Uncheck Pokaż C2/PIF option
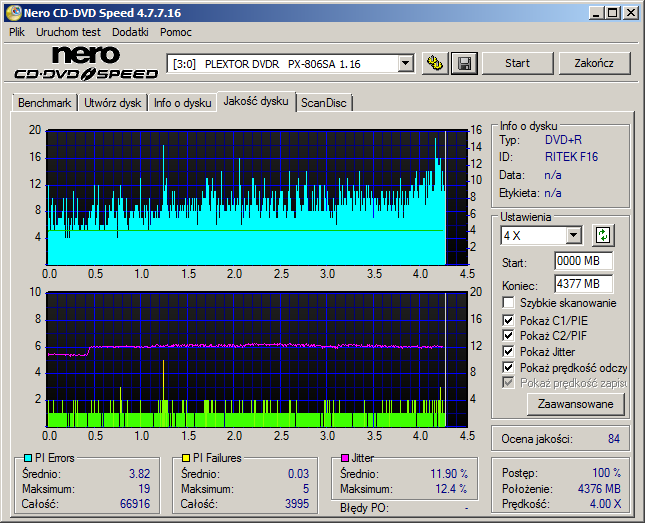The image size is (645, 523). click(508, 335)
